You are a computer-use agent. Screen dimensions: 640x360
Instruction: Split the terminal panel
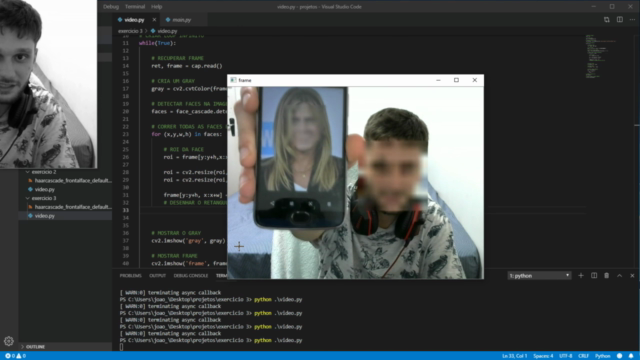594,276
